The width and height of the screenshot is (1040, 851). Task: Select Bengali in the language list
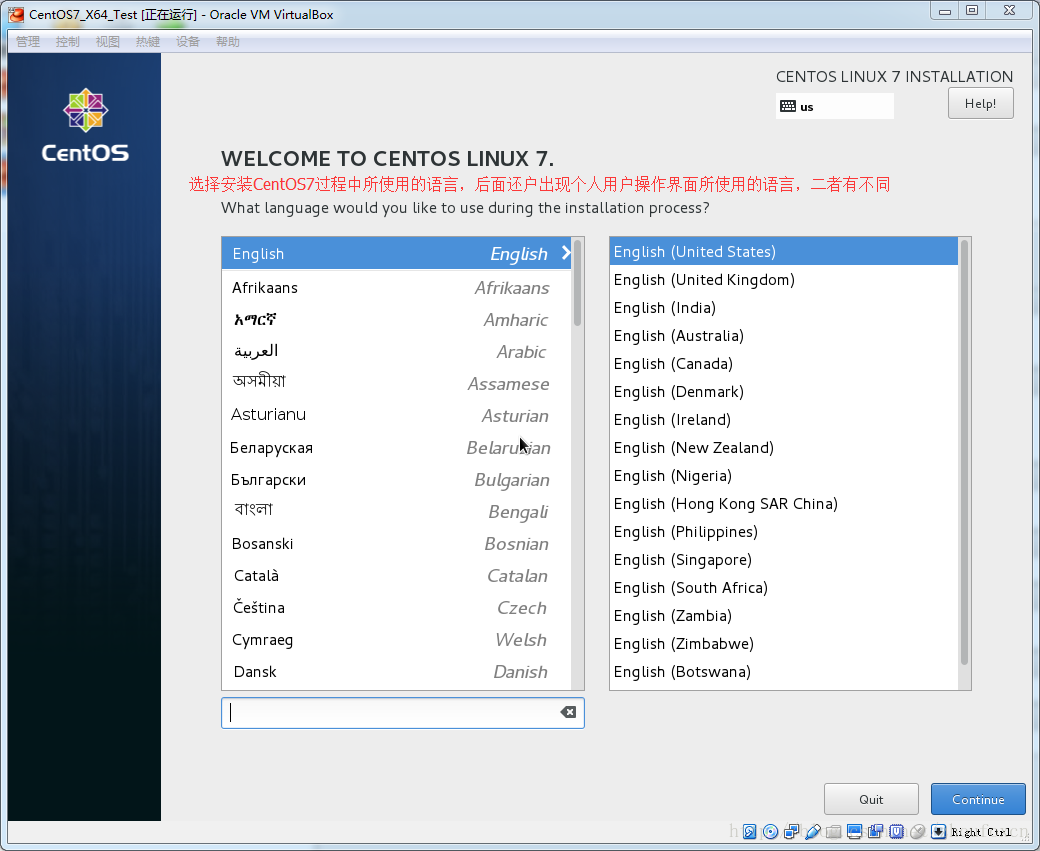396,511
